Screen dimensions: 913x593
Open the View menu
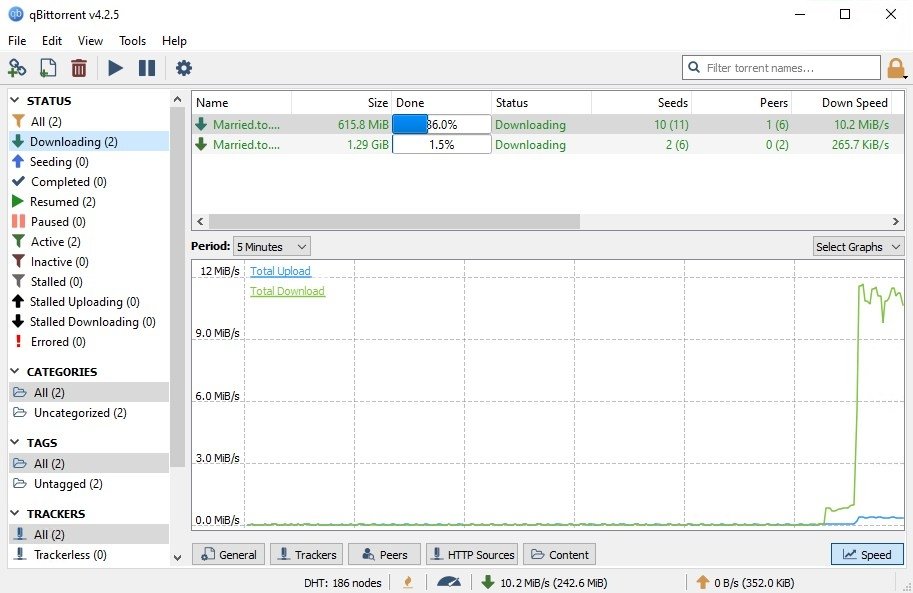point(90,41)
